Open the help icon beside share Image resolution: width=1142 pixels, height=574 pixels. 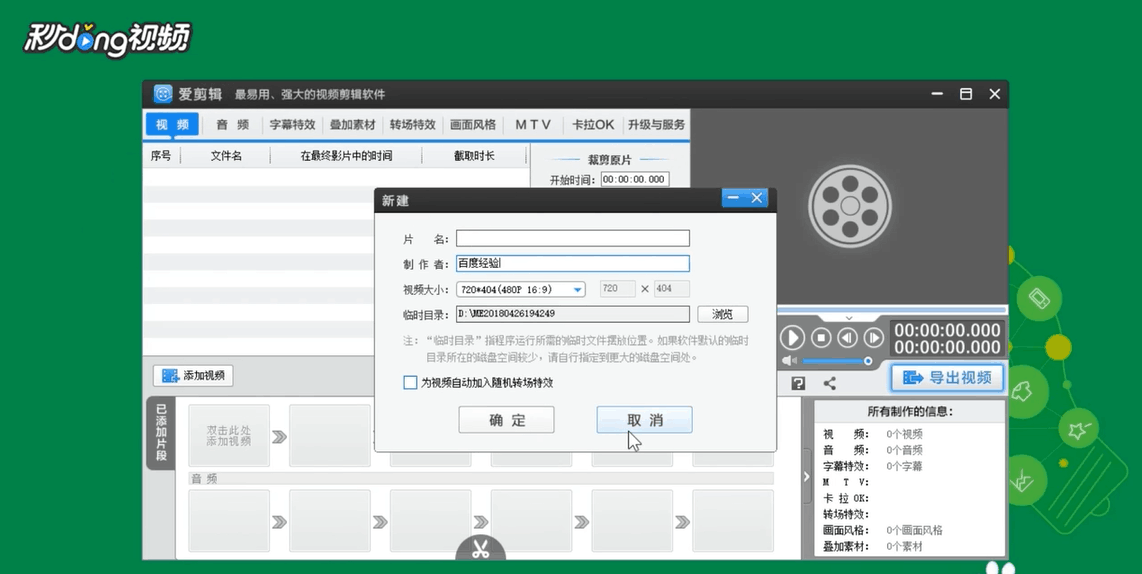point(798,383)
